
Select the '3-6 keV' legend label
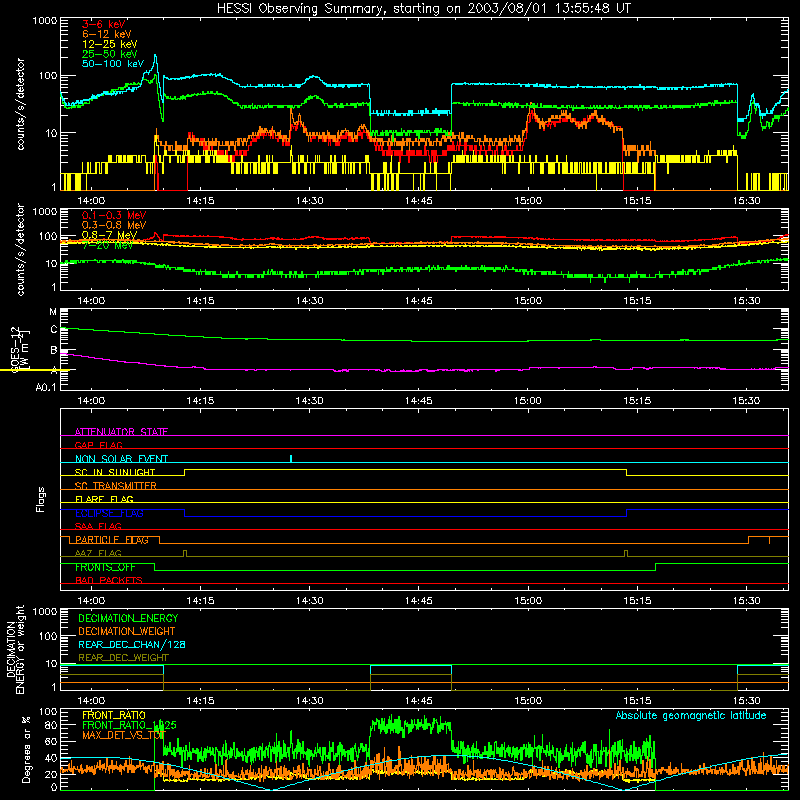pos(103,24)
